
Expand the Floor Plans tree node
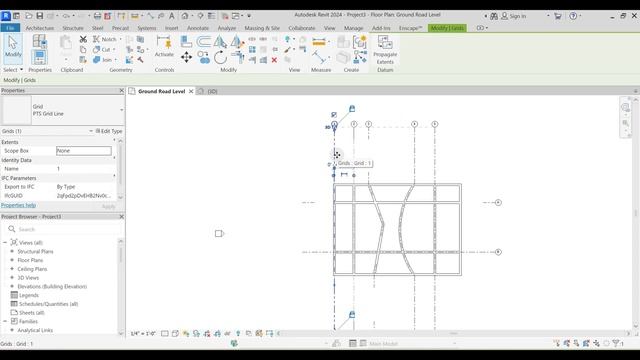(x=12, y=260)
